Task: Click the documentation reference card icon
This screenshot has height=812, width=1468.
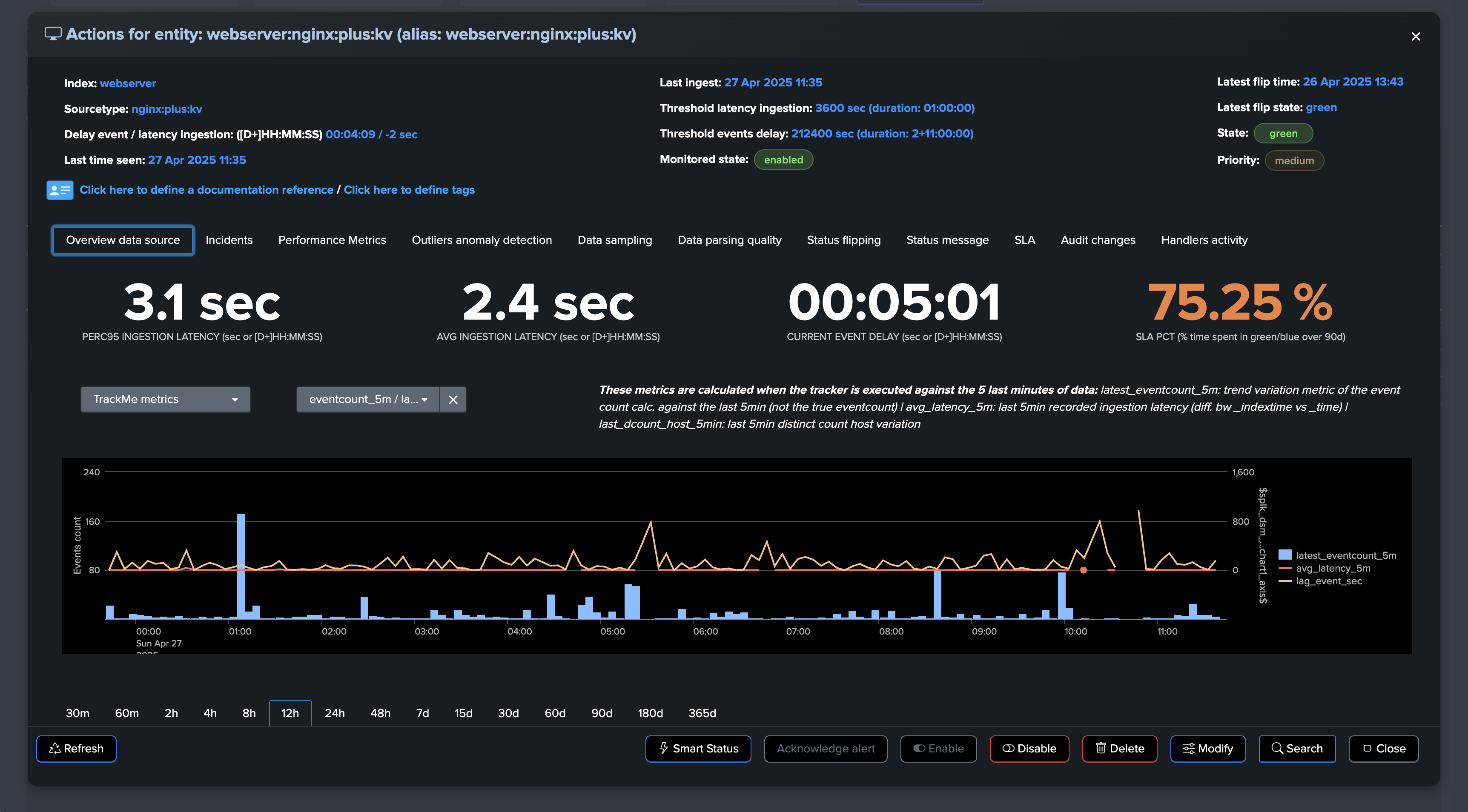Action: tap(60, 190)
